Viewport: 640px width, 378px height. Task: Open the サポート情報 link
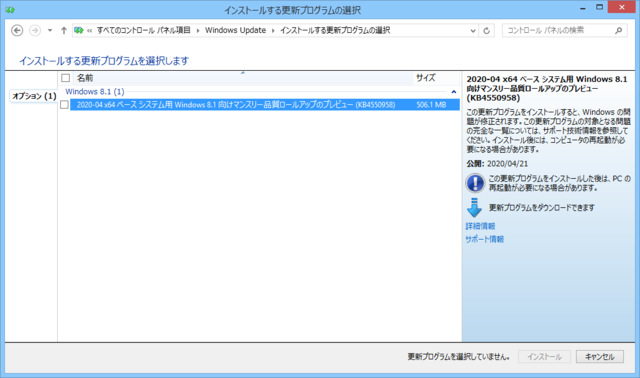[484, 239]
